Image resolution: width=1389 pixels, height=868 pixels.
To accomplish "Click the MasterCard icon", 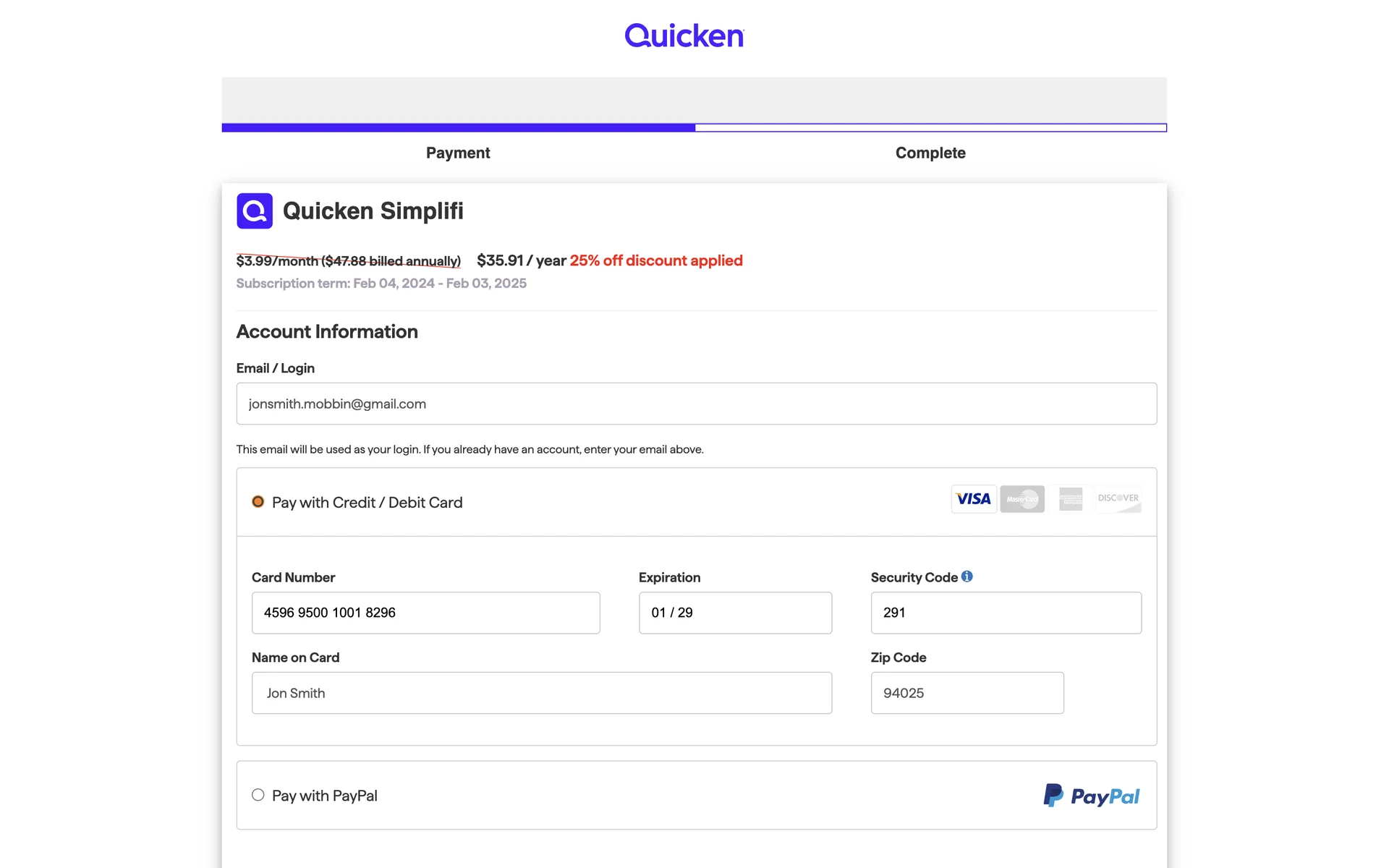I will (x=1021, y=499).
